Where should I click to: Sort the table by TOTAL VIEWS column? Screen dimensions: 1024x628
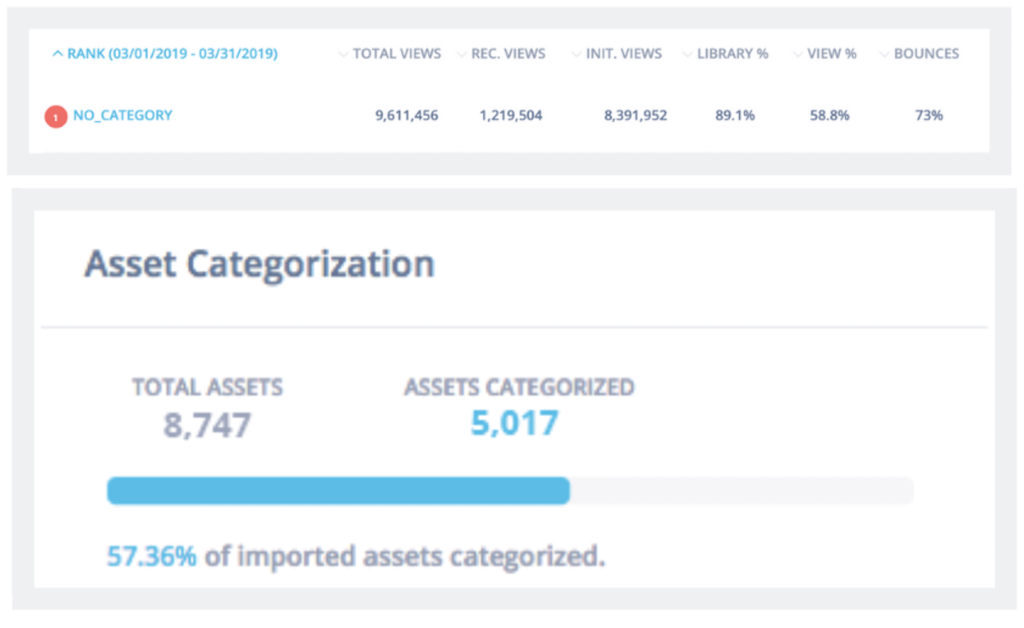point(390,54)
